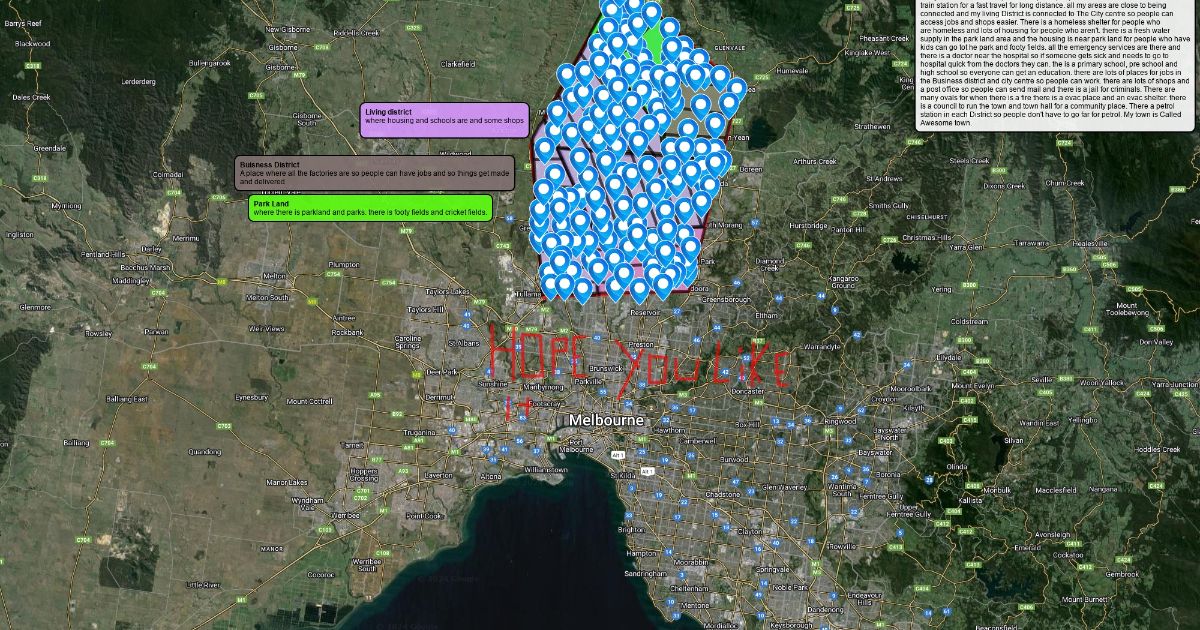Click the Port Melbourne map label
Image resolution: width=1200 pixels, height=630 pixels.
click(575, 446)
